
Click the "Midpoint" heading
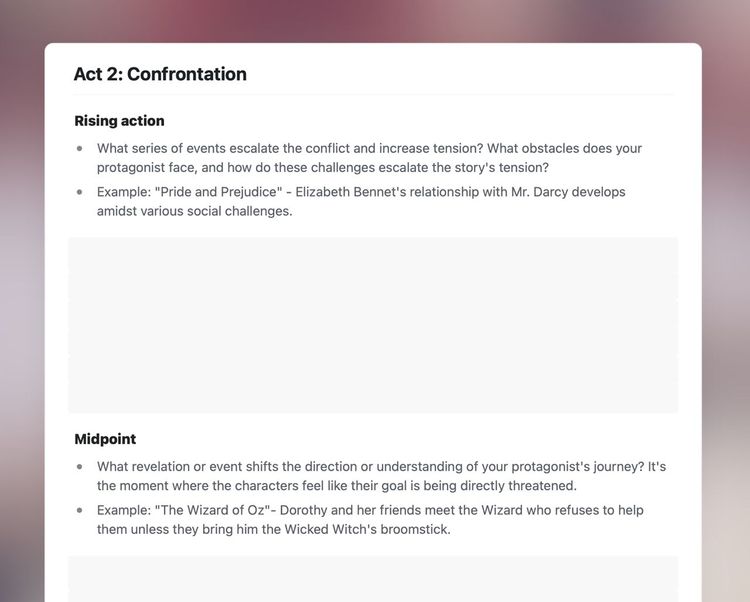[x=105, y=439]
